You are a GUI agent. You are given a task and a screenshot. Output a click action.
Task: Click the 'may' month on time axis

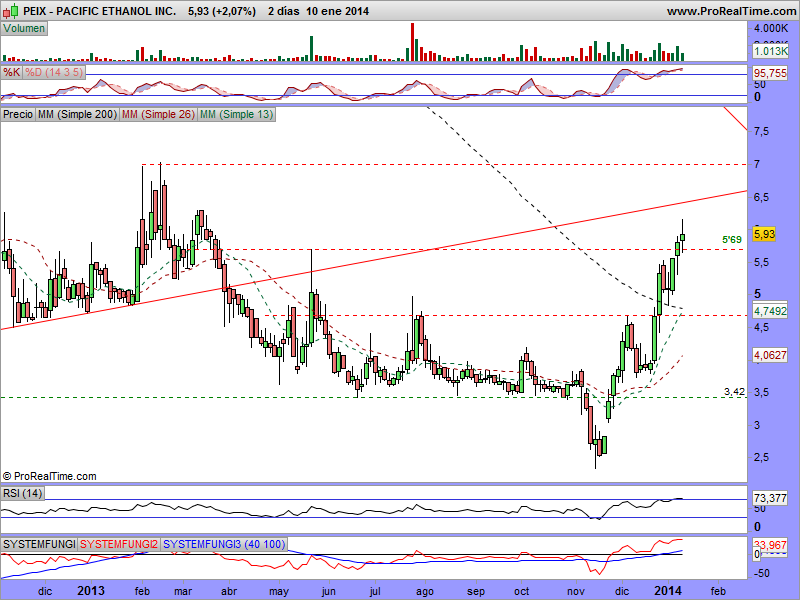pos(279,592)
